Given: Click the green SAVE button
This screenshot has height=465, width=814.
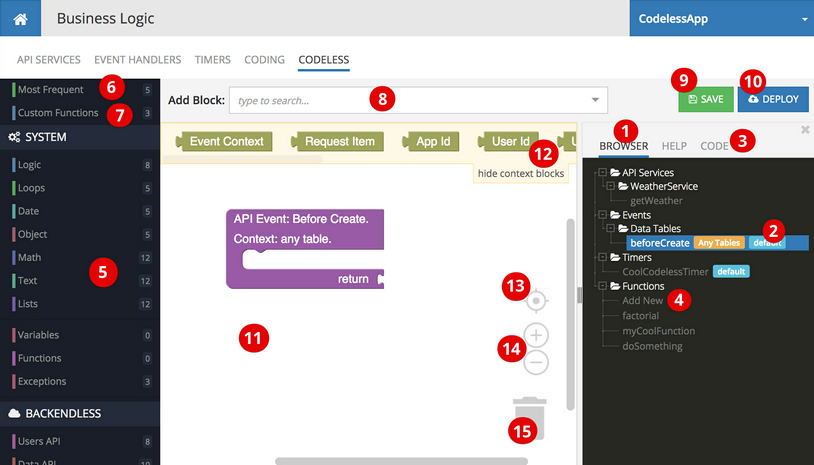Looking at the screenshot, I should pos(706,99).
